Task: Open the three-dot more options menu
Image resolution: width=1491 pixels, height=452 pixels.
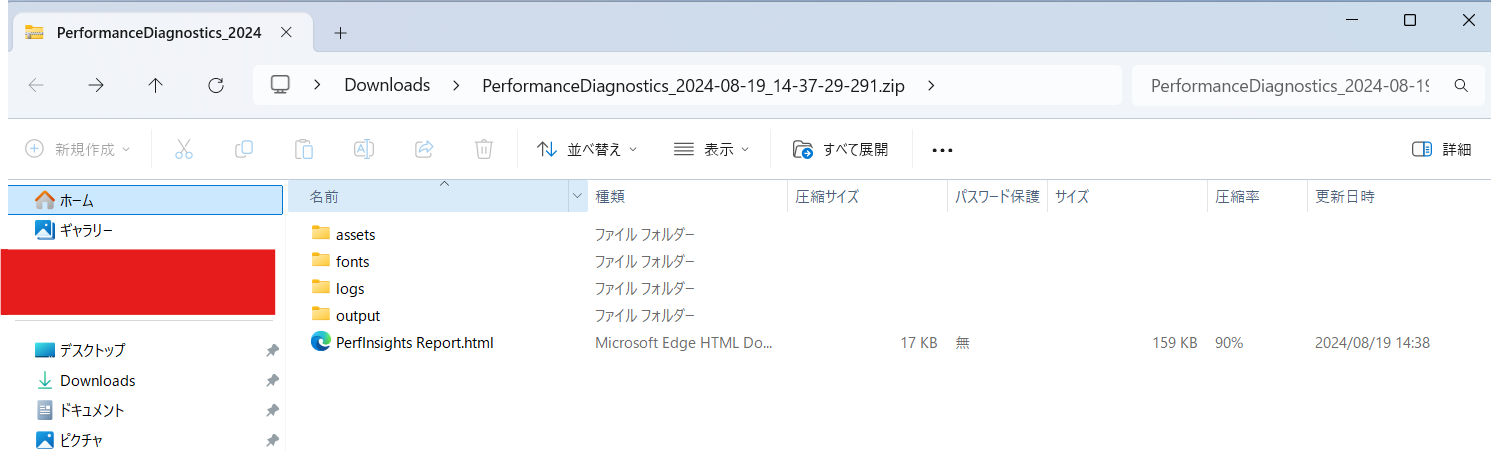Action: [942, 150]
